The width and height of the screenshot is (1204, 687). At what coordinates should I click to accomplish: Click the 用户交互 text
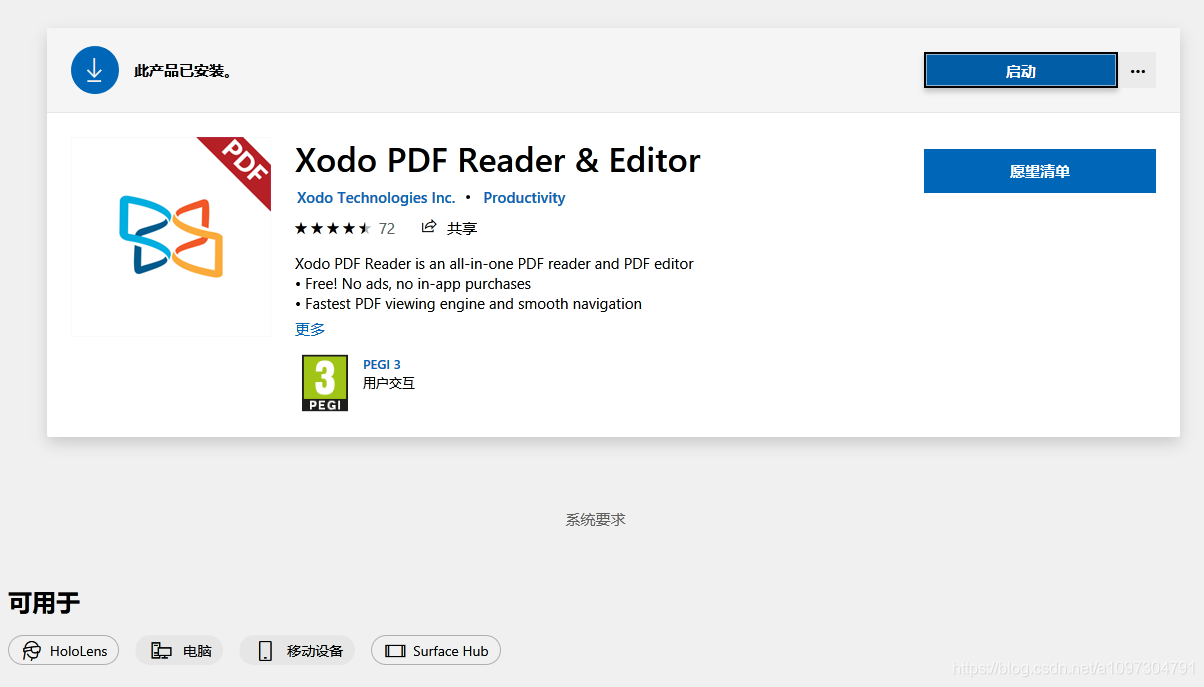click(389, 383)
